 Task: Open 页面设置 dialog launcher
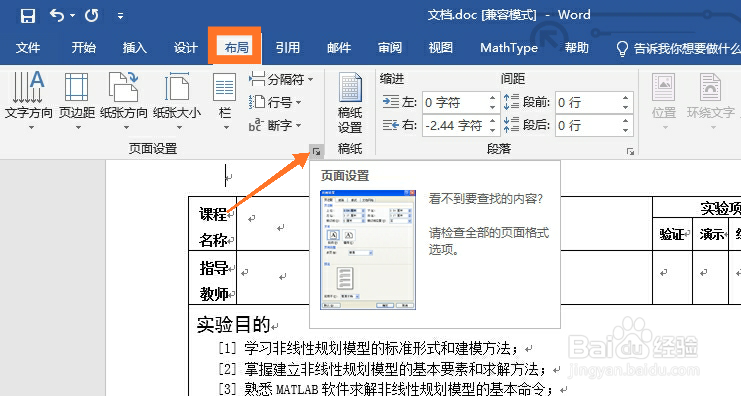coord(316,151)
